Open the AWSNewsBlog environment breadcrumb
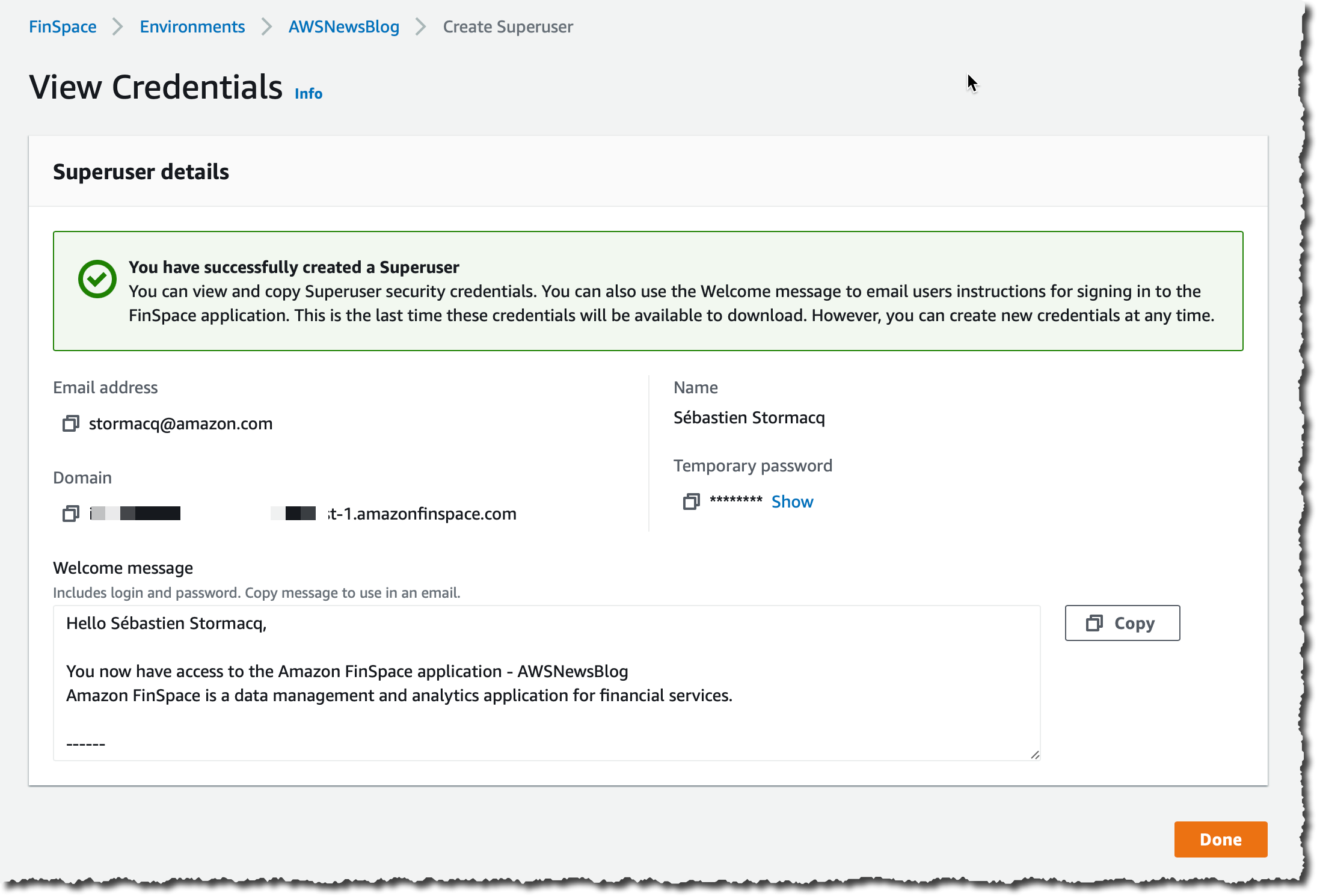 coord(344,27)
